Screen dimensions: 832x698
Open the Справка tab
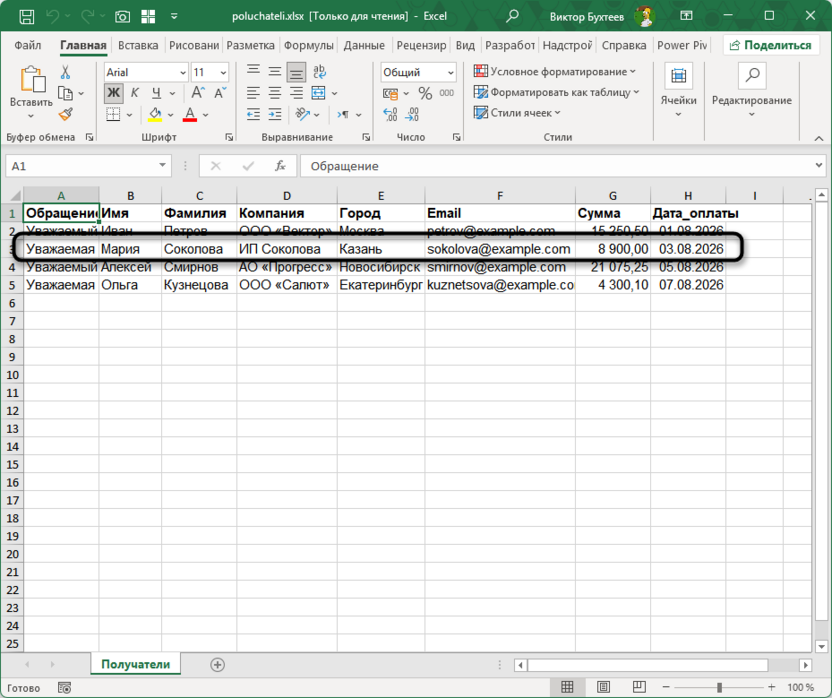tap(624, 46)
